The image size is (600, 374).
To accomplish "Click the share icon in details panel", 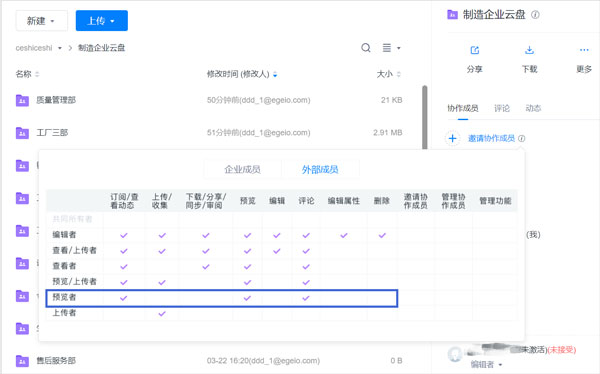I will [474, 50].
